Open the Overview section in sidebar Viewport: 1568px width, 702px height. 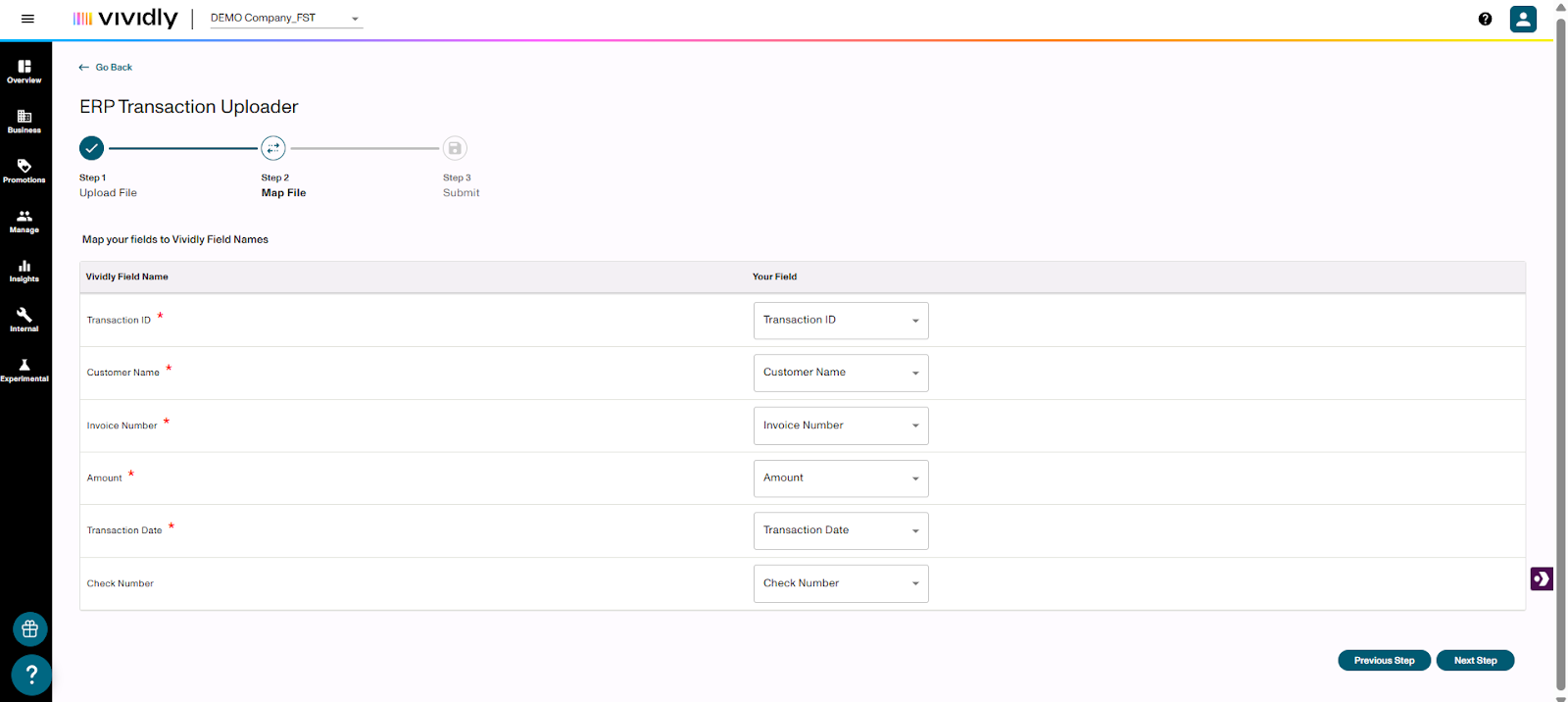tap(24, 72)
